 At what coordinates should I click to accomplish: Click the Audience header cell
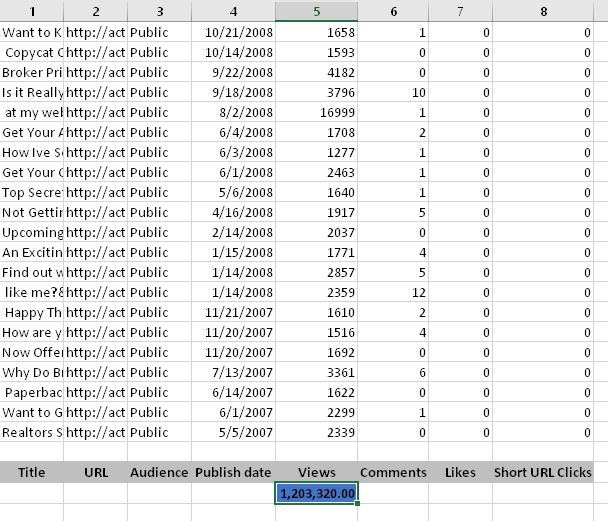tap(159, 472)
